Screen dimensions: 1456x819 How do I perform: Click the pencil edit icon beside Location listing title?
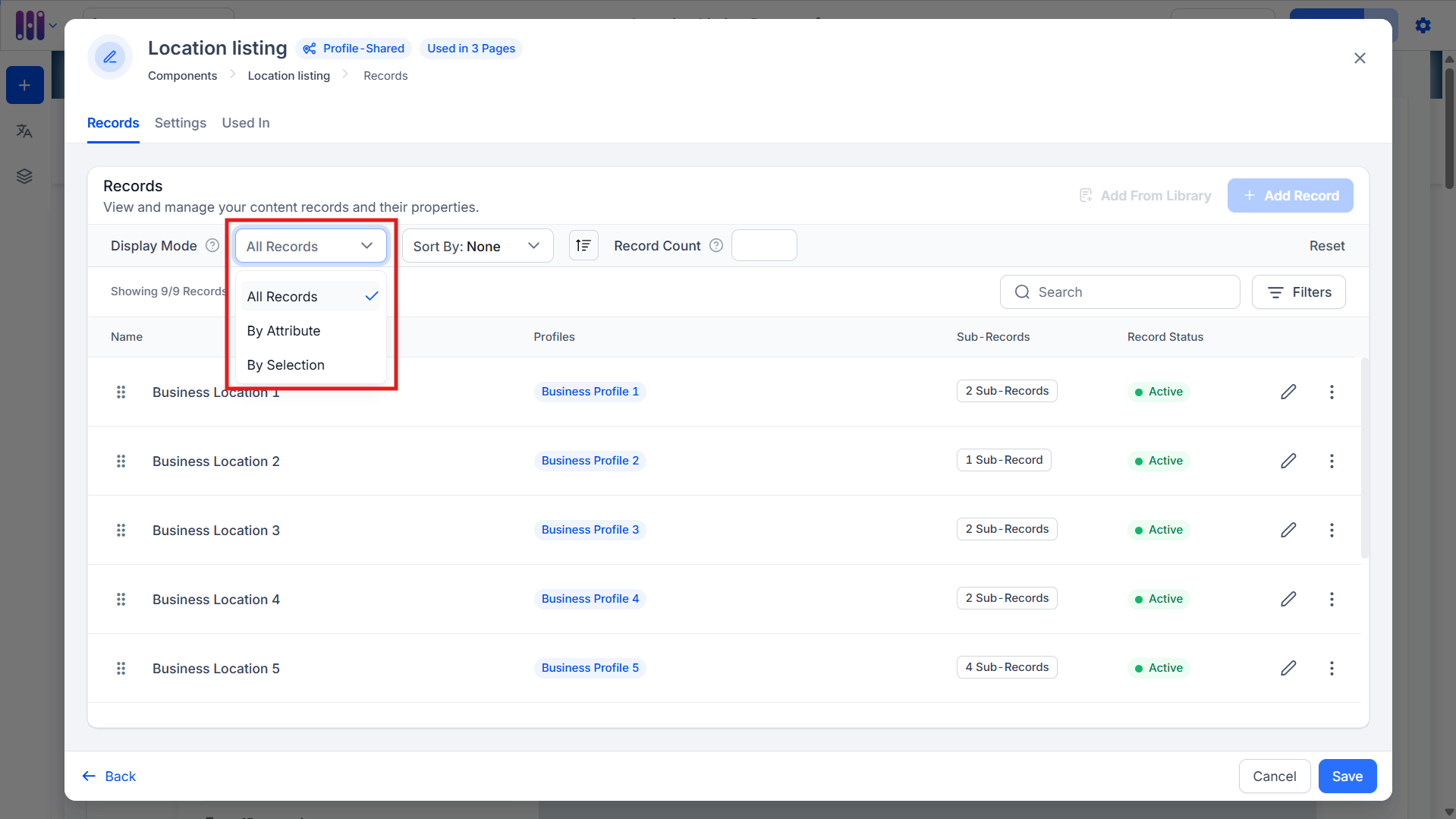(x=110, y=57)
